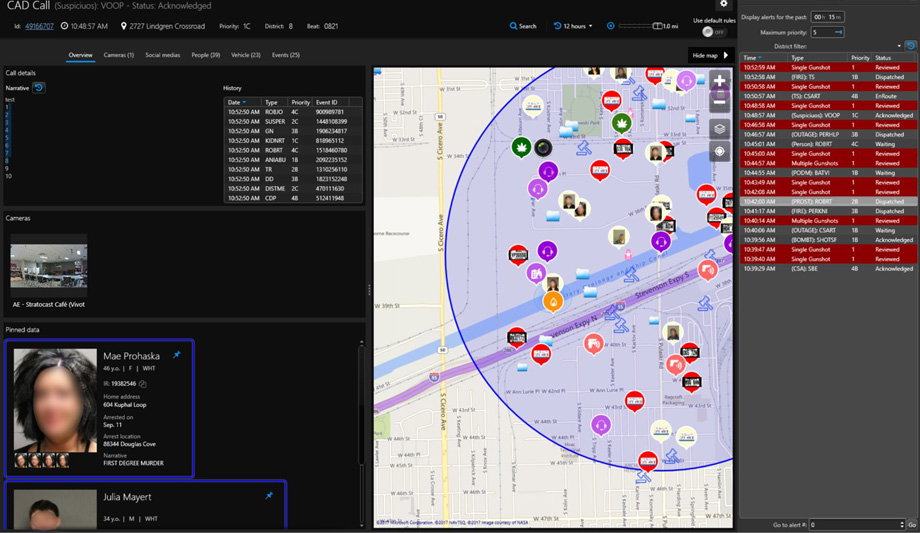Click the minutes field showing 15 m
The image size is (920, 533).
836,17
